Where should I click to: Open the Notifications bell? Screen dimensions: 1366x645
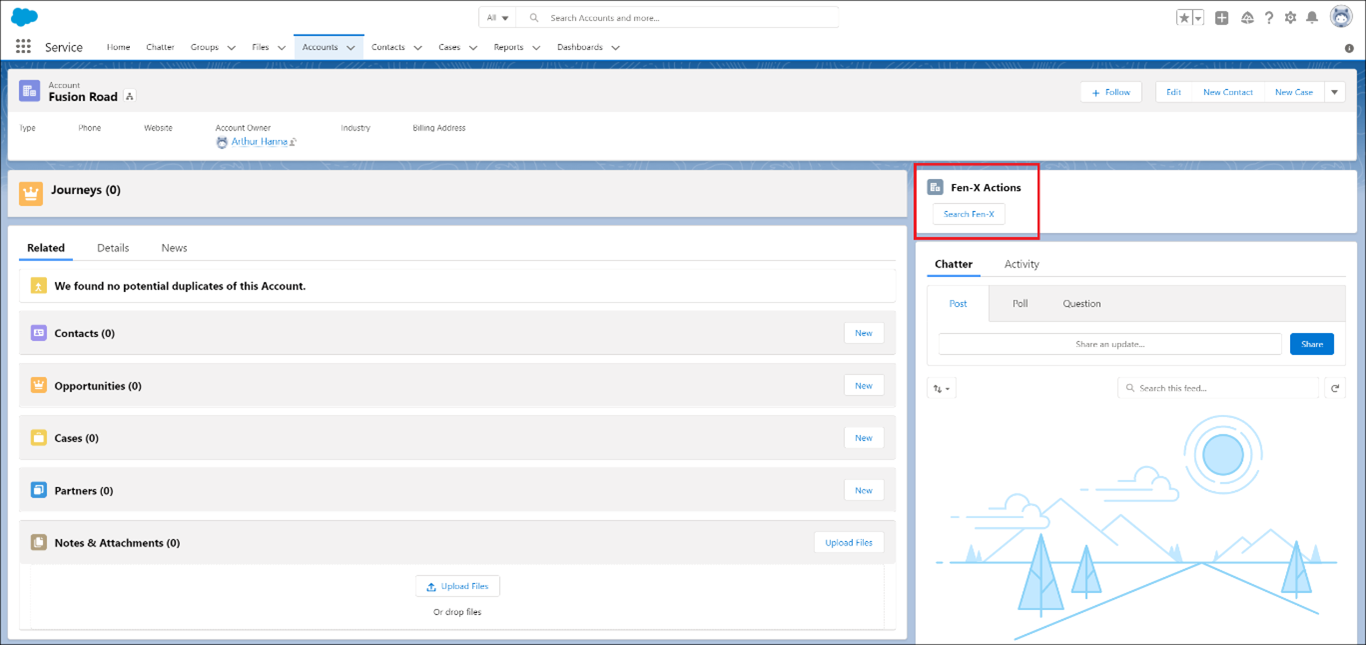pyautogui.click(x=1312, y=18)
